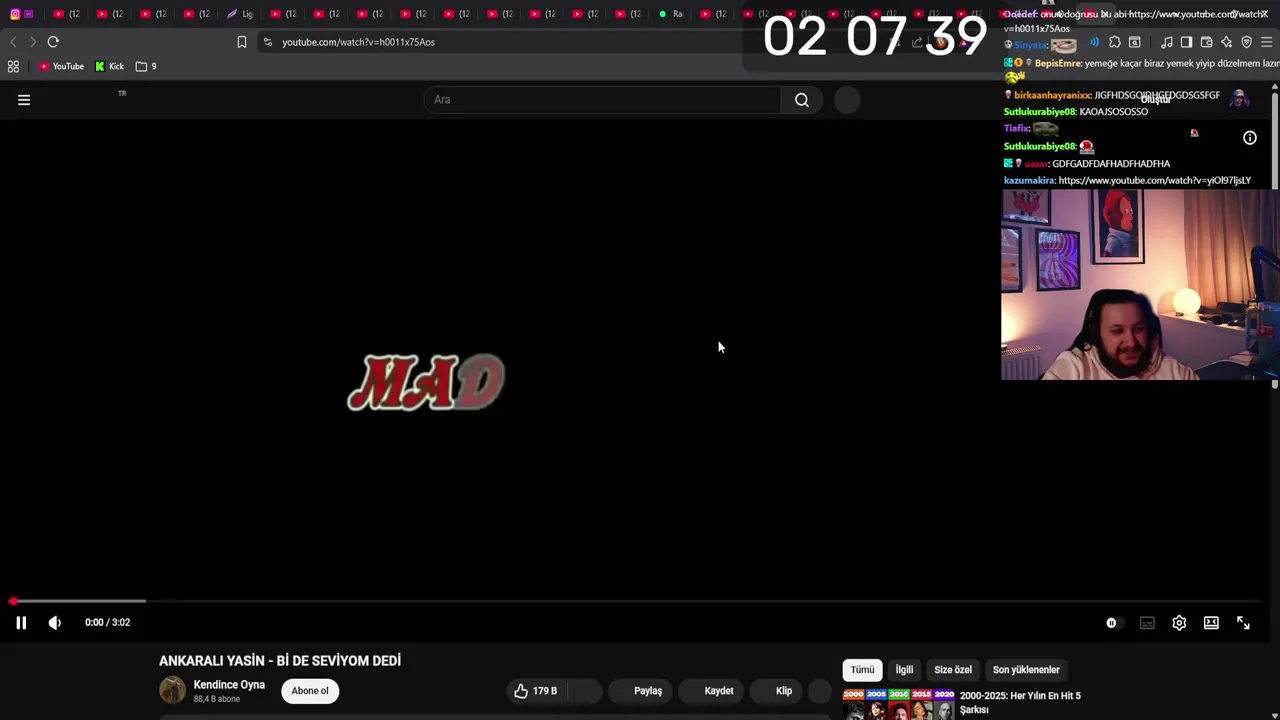Click the MAD logo in the video
This screenshot has height=720, width=1280.
pos(426,382)
